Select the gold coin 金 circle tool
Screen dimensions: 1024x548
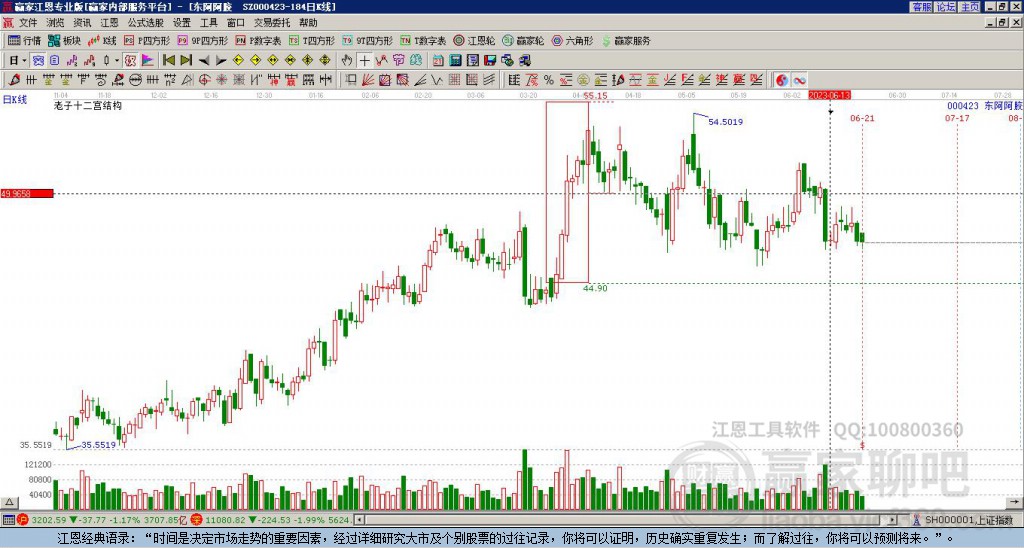pos(583,80)
